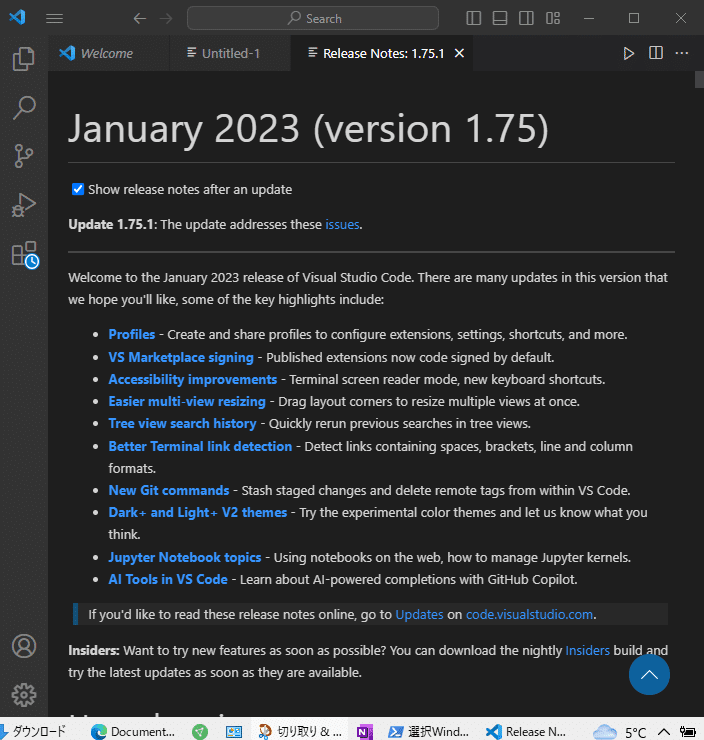Image resolution: width=704 pixels, height=740 pixels.
Task: Open the ダウンロード taskbar item
Action: pyautogui.click(x=33, y=732)
